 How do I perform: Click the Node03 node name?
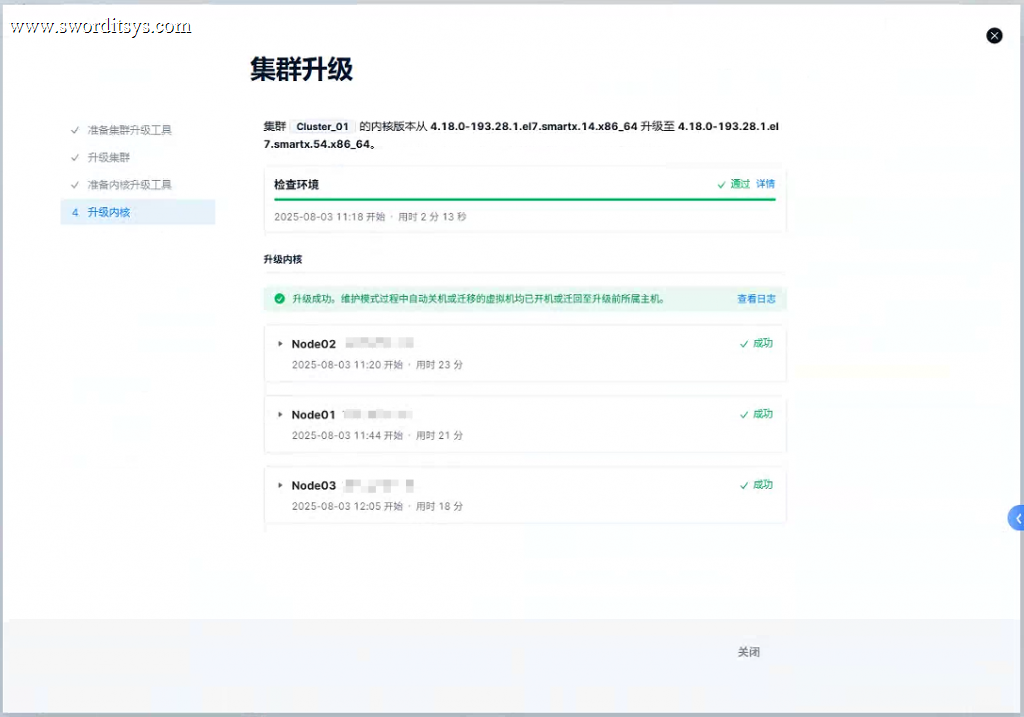[x=313, y=486]
